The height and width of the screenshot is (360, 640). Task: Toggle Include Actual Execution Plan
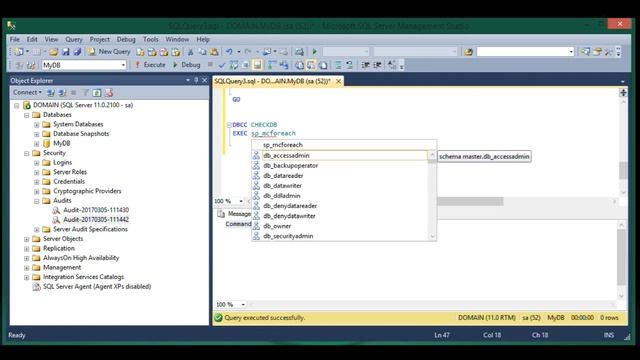pos(272,65)
